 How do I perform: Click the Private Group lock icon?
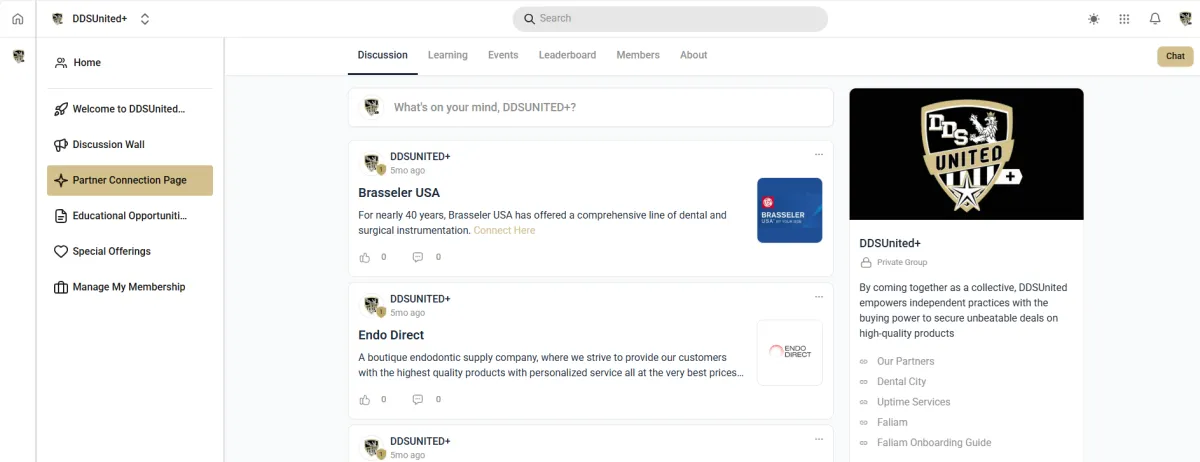[865, 262]
